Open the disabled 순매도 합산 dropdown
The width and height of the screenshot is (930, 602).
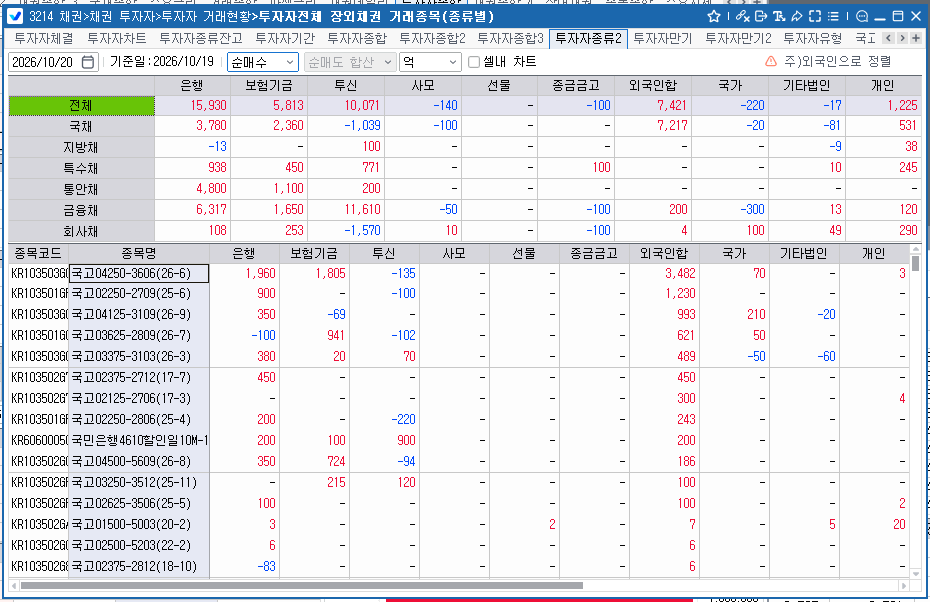(x=349, y=62)
